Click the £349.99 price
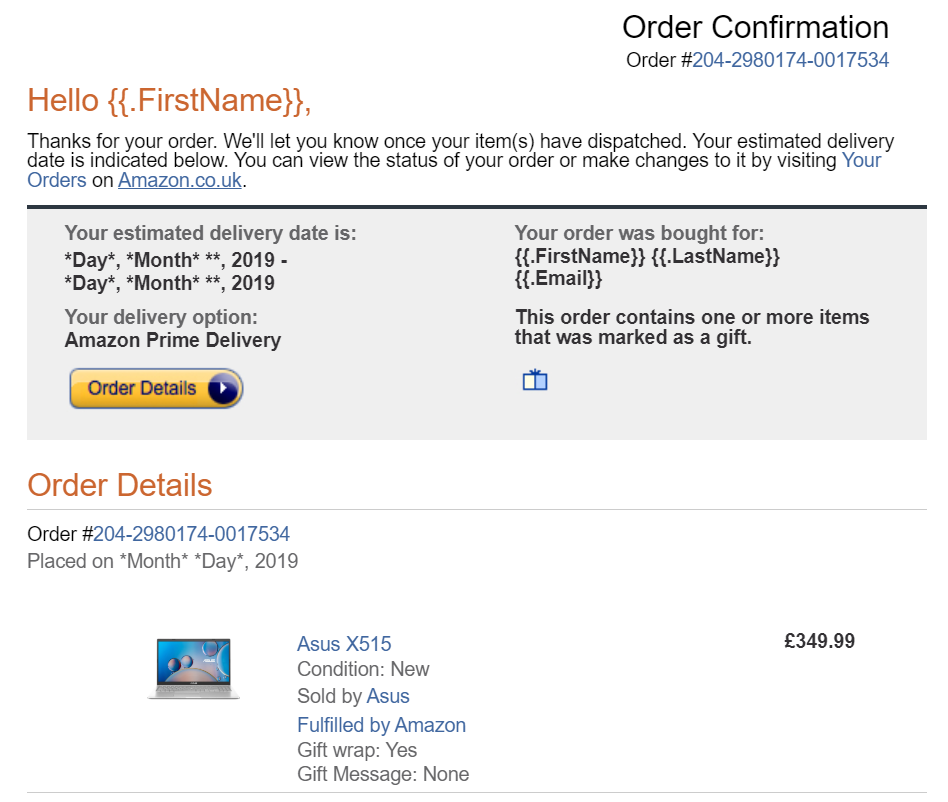 [819, 641]
